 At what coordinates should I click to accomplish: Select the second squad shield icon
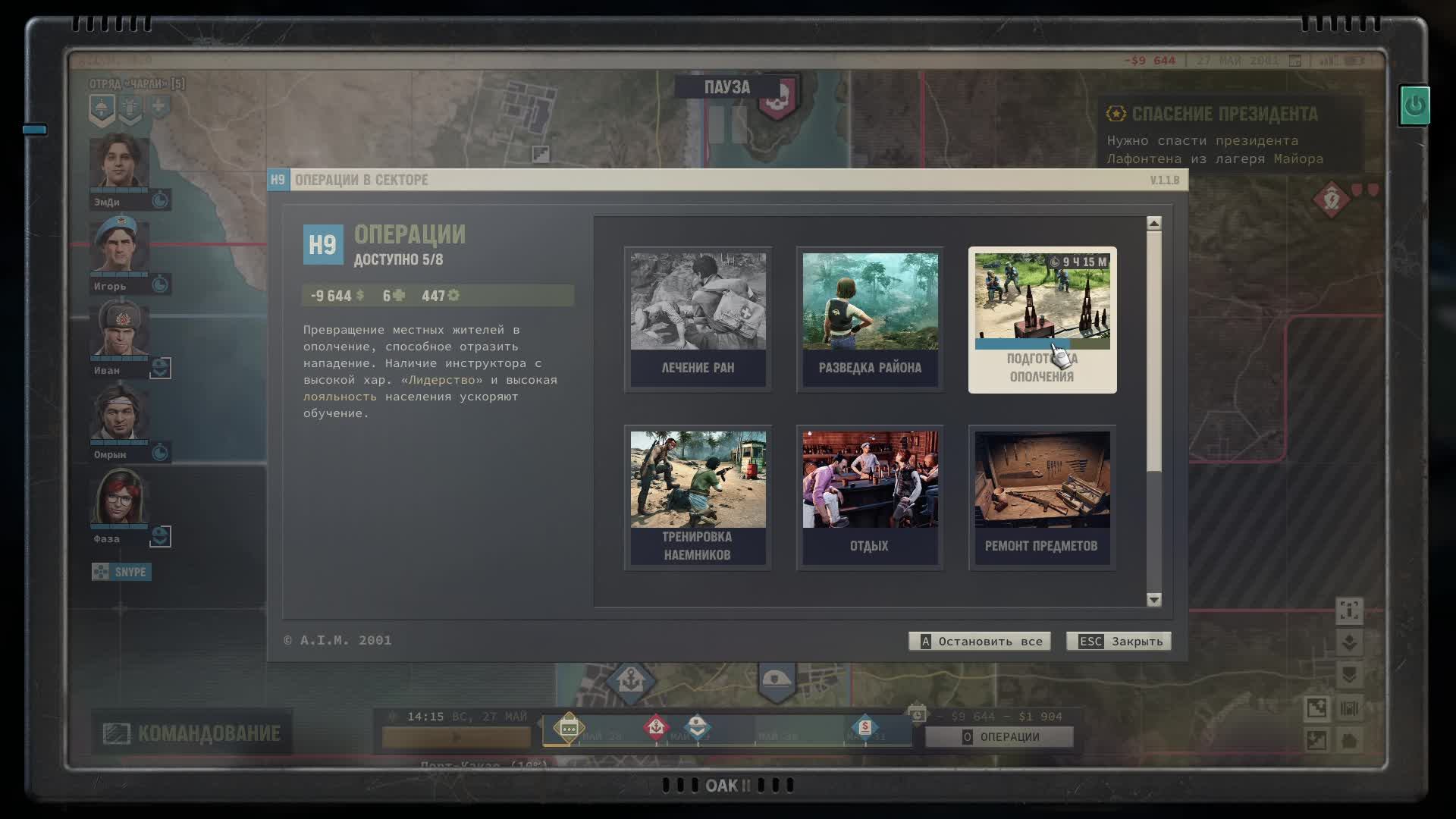point(130,109)
